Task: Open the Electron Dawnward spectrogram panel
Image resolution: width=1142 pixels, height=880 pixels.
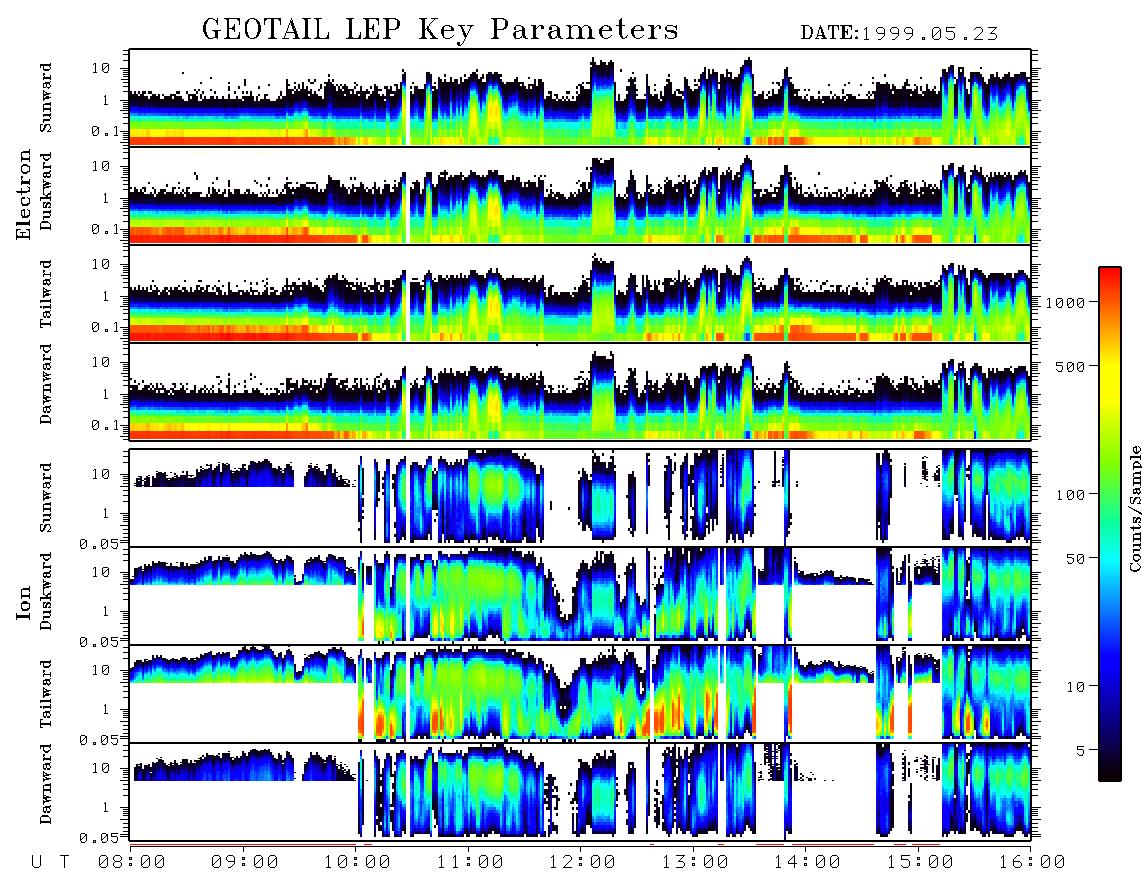Action: pyautogui.click(x=580, y=392)
